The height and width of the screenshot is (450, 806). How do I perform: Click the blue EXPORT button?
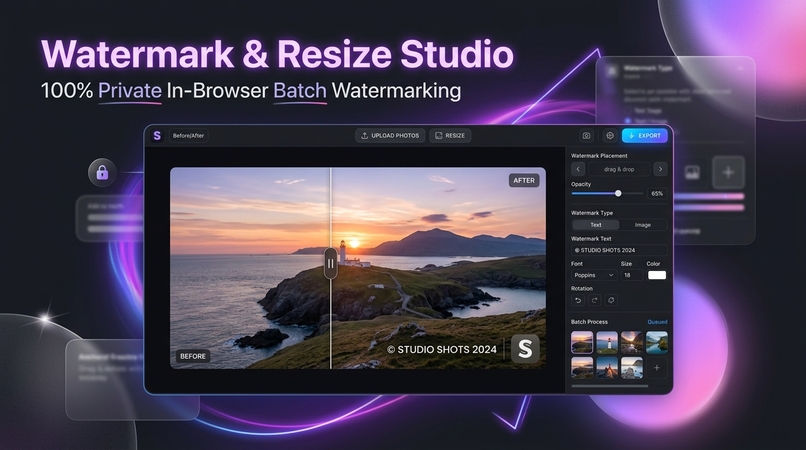(645, 136)
